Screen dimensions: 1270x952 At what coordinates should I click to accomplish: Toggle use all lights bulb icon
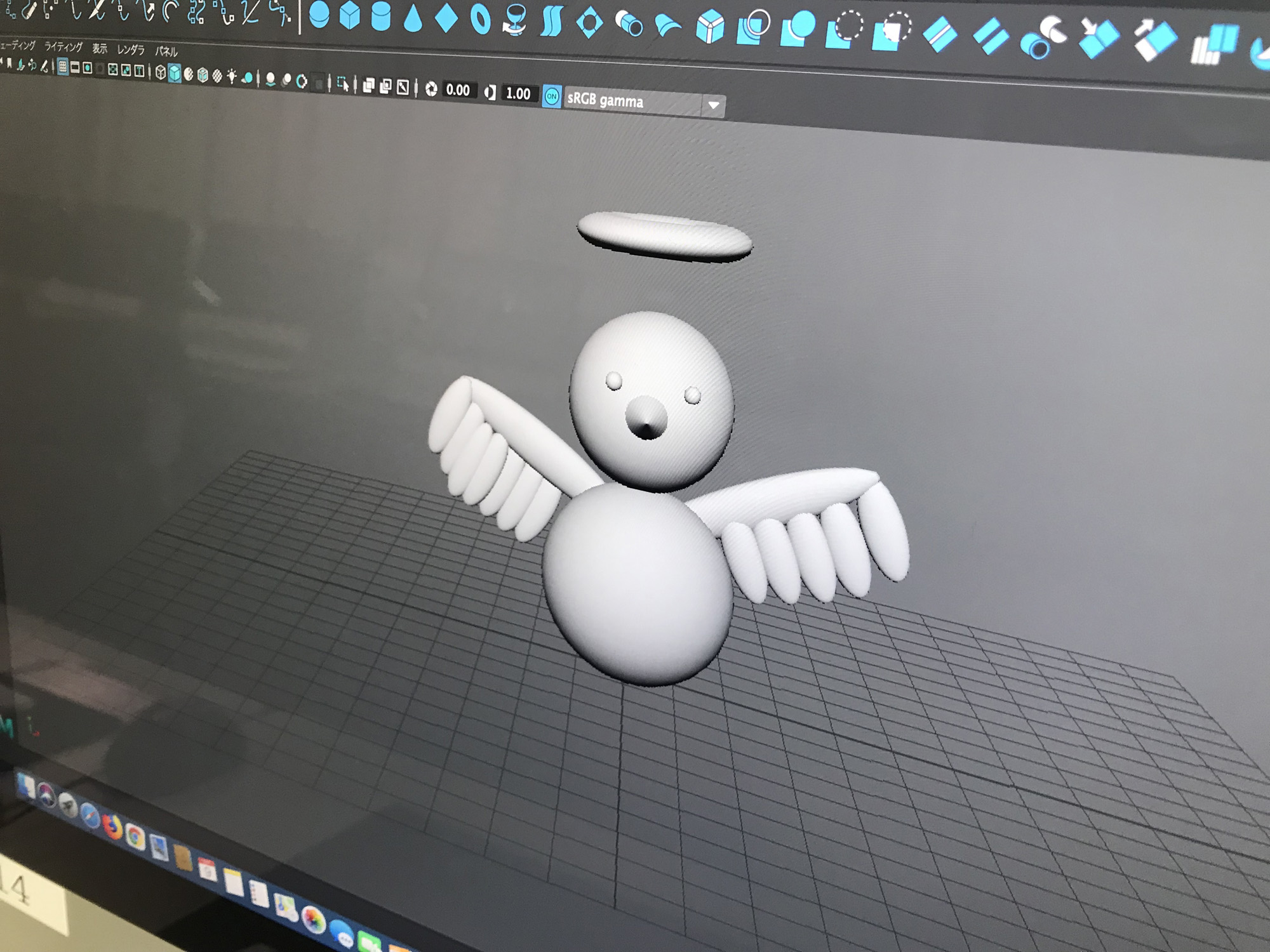(x=232, y=77)
